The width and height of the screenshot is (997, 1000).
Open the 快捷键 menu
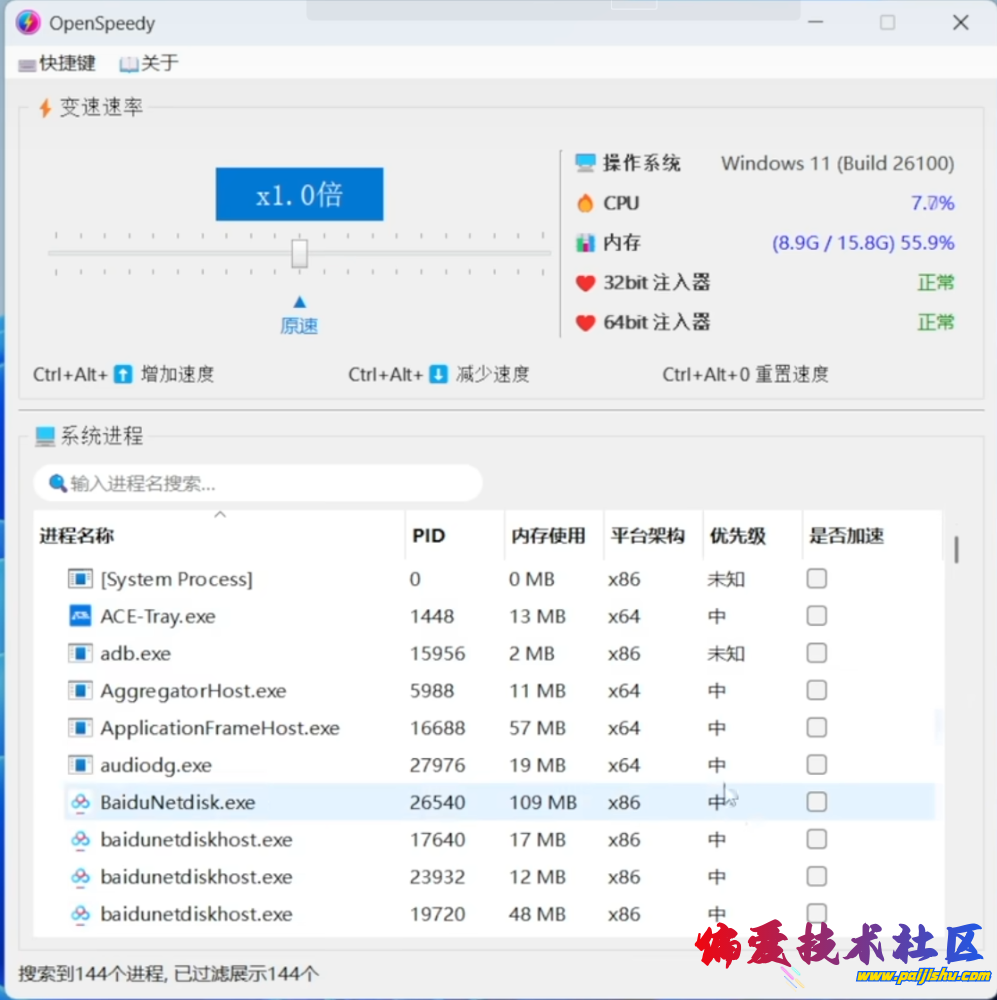tap(57, 63)
